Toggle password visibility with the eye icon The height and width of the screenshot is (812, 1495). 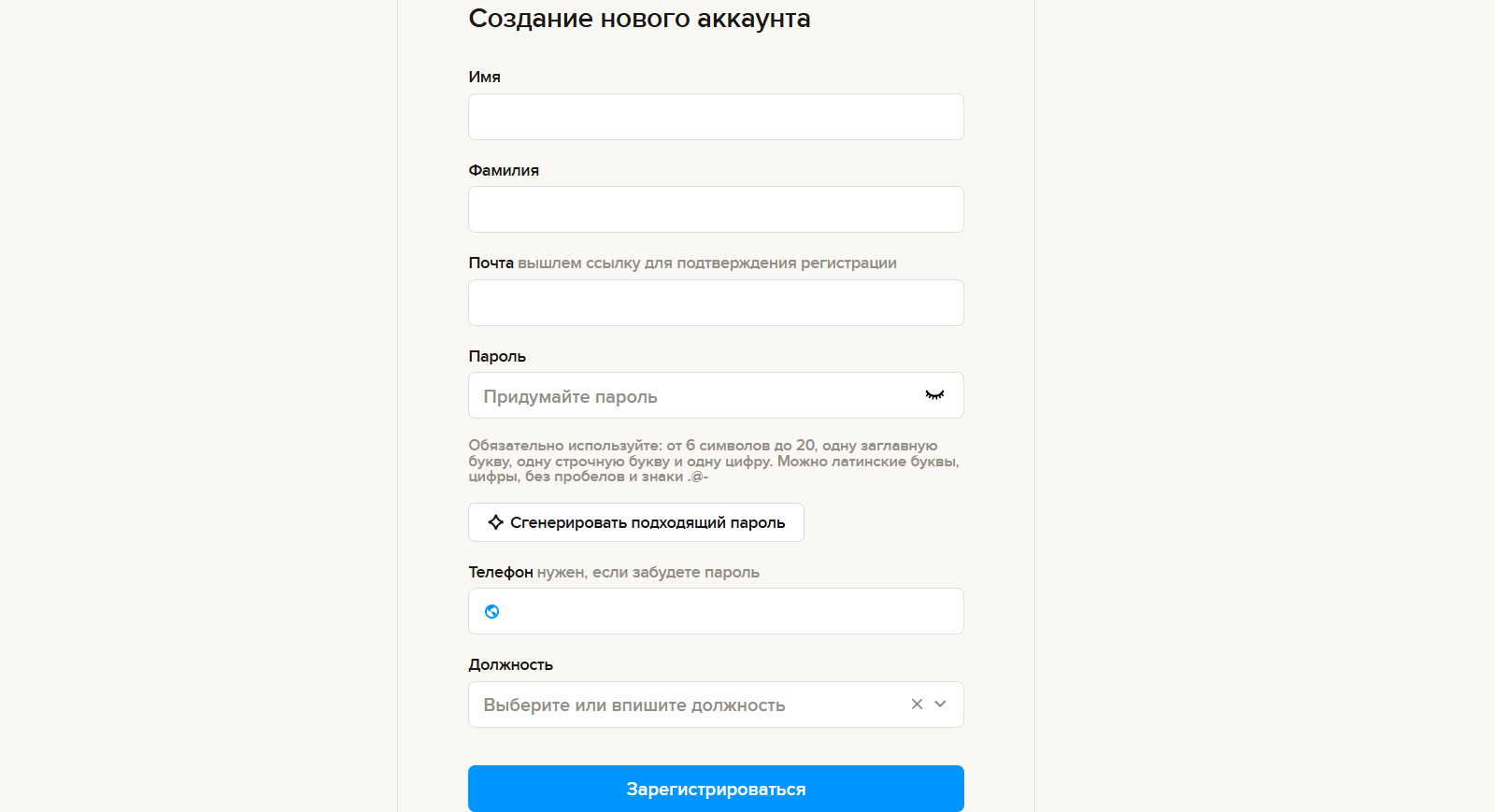[x=934, y=395]
